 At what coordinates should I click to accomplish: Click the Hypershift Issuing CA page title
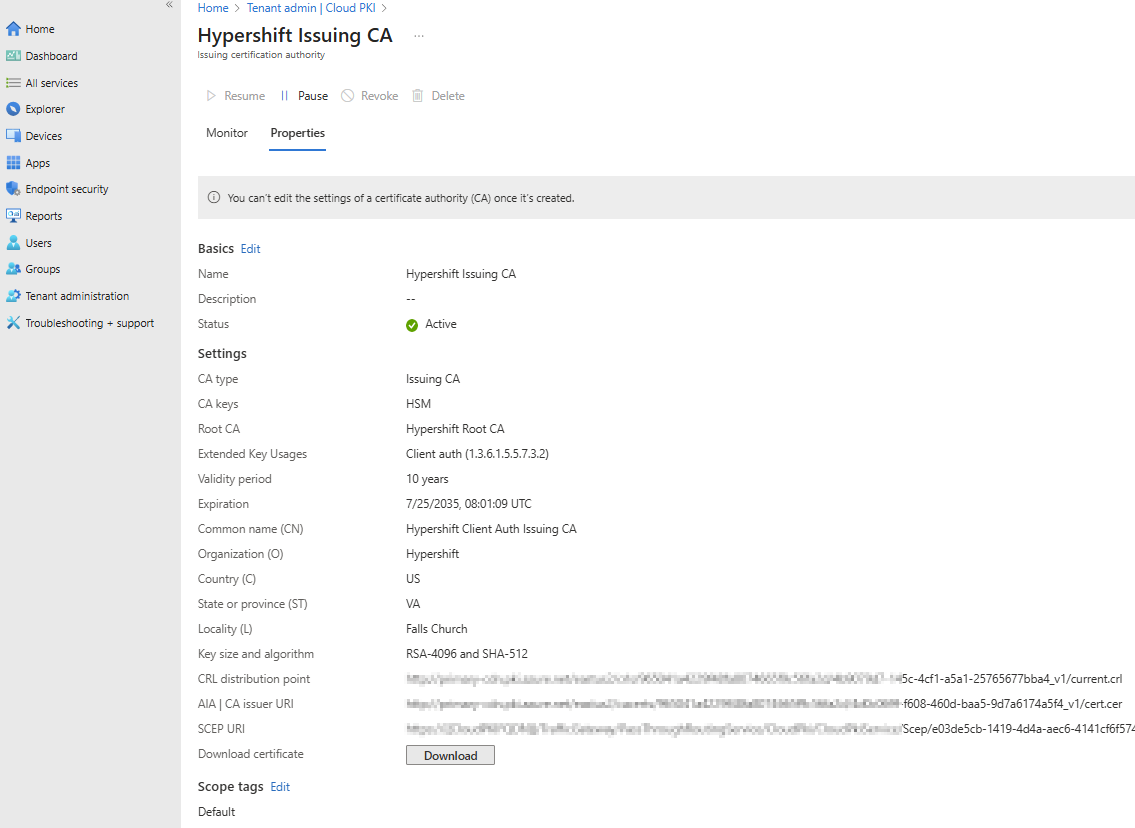[x=295, y=35]
